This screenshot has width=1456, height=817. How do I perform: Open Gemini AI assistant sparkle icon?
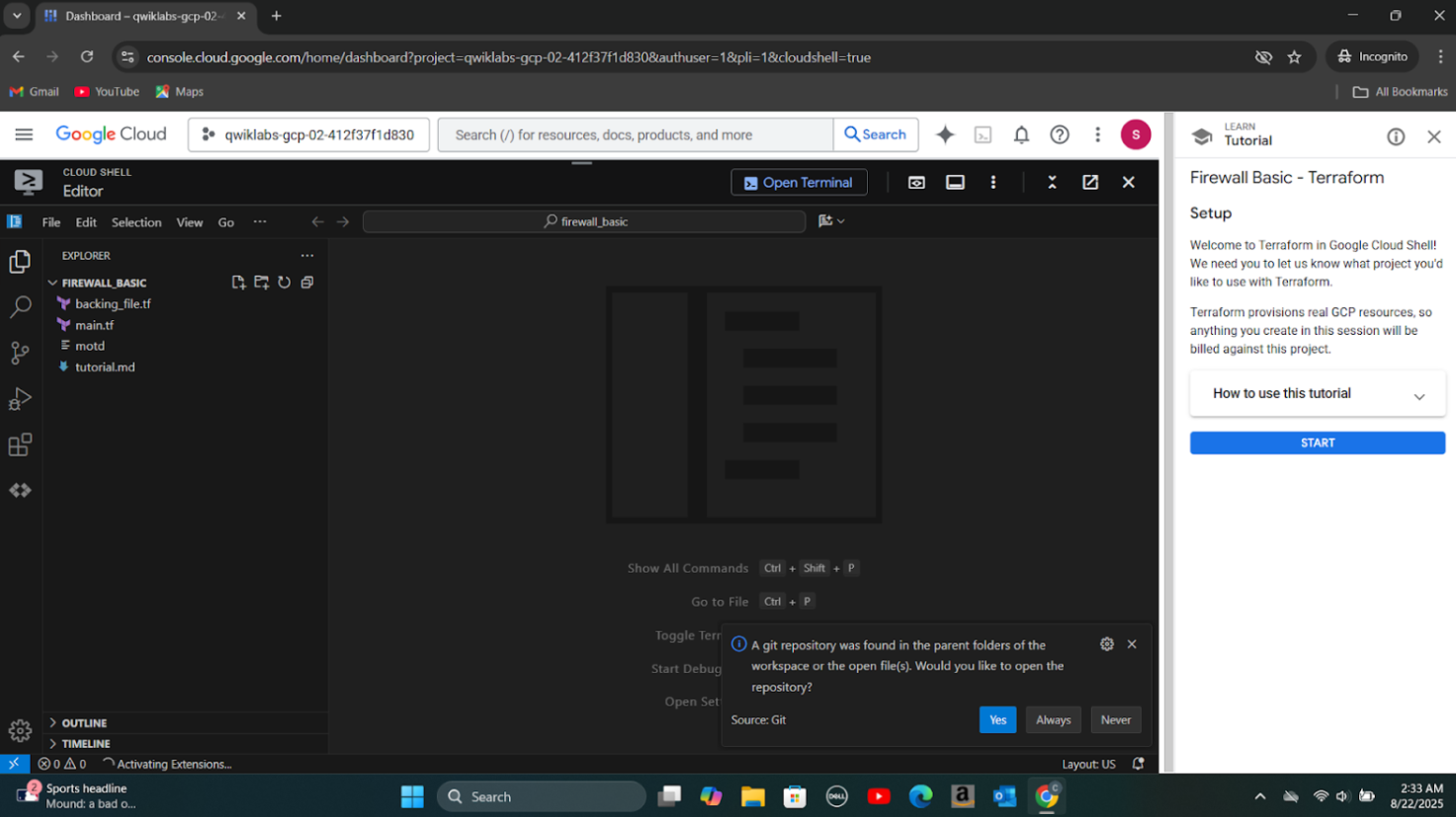coord(945,135)
